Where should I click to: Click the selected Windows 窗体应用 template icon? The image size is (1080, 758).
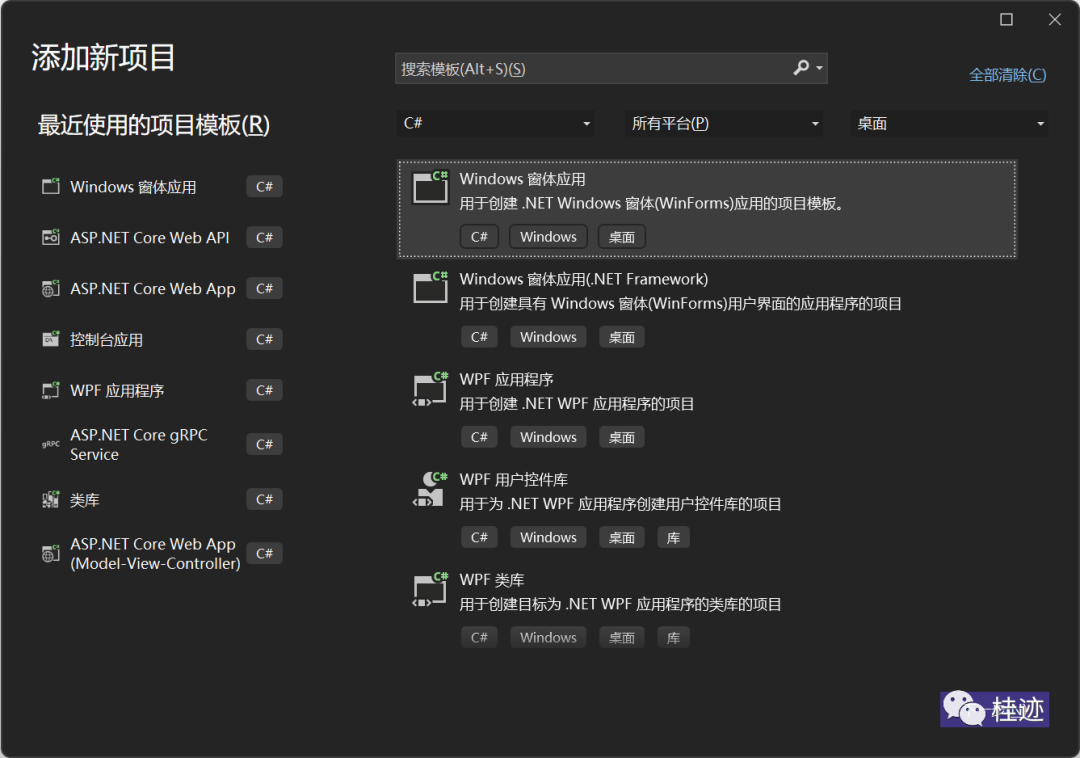[x=430, y=187]
